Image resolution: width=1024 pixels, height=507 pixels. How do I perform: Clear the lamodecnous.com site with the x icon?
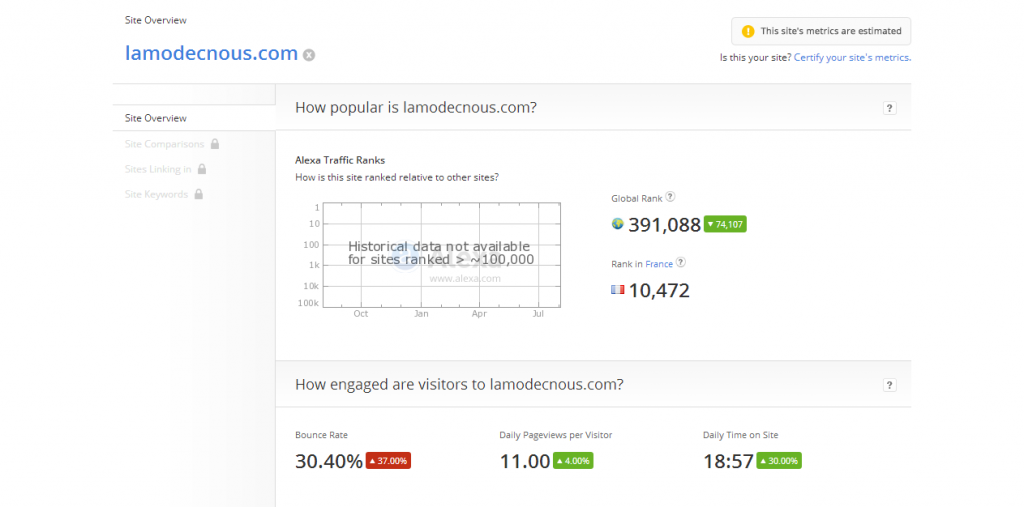coord(309,55)
